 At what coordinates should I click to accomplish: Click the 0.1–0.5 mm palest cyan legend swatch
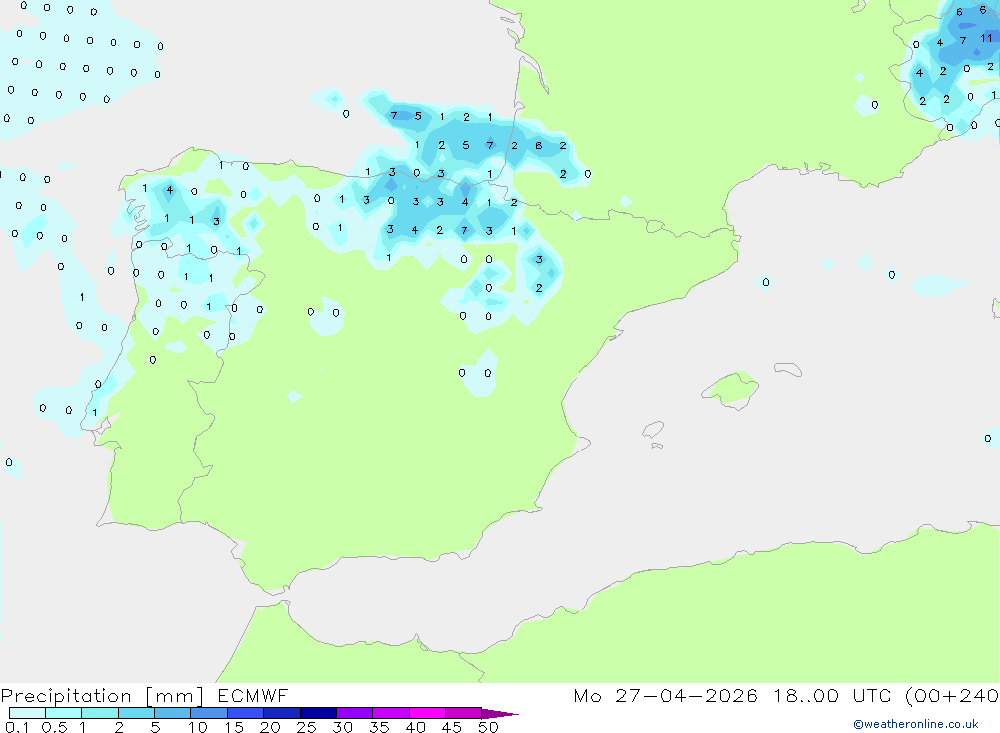tap(27, 713)
